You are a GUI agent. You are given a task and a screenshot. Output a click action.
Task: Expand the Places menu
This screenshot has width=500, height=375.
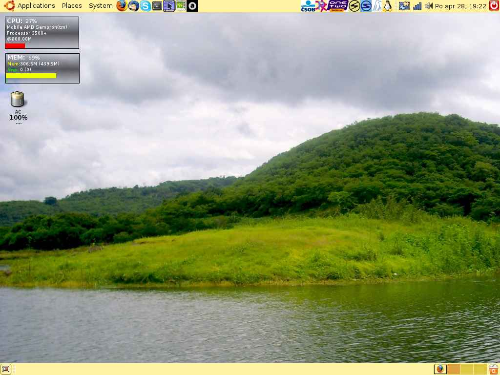click(x=72, y=6)
